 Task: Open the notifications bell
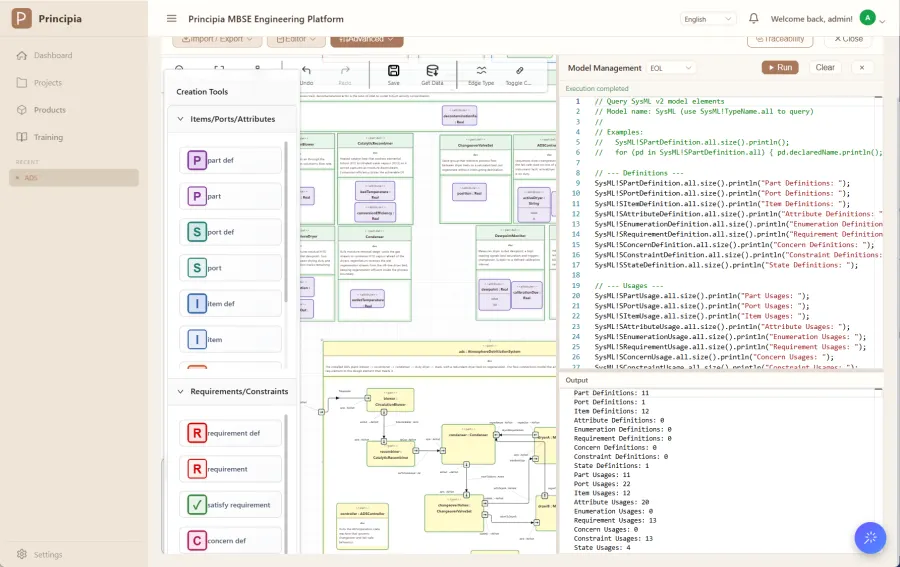(x=754, y=18)
